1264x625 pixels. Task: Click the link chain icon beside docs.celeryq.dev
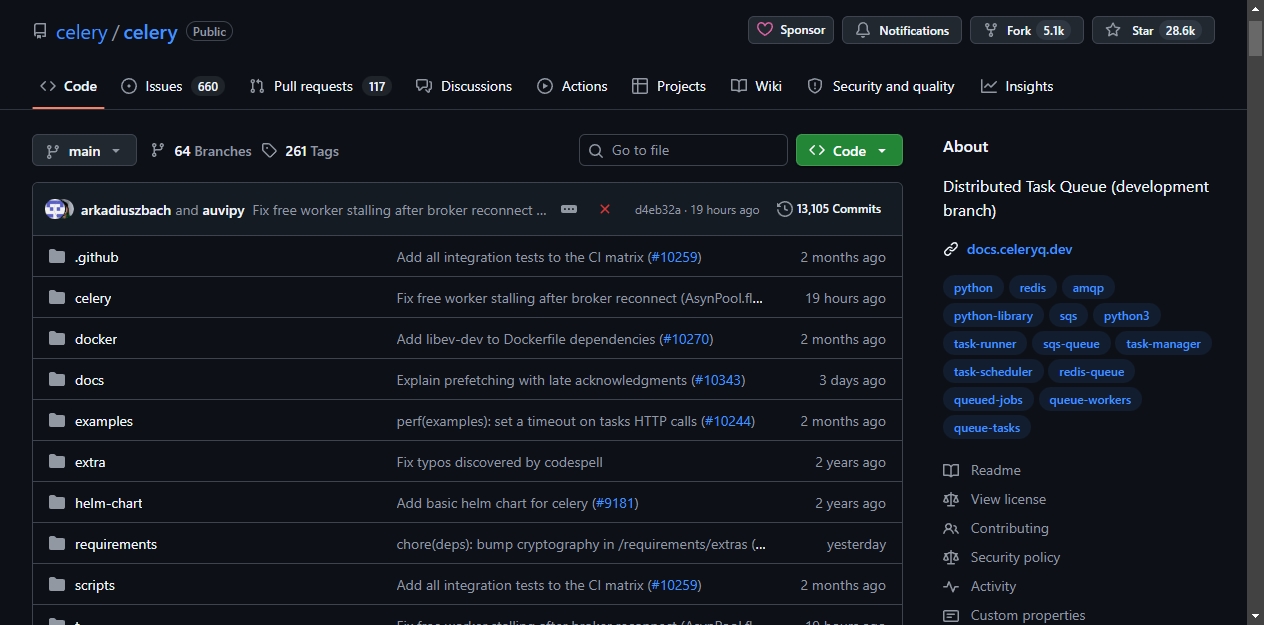tap(951, 249)
